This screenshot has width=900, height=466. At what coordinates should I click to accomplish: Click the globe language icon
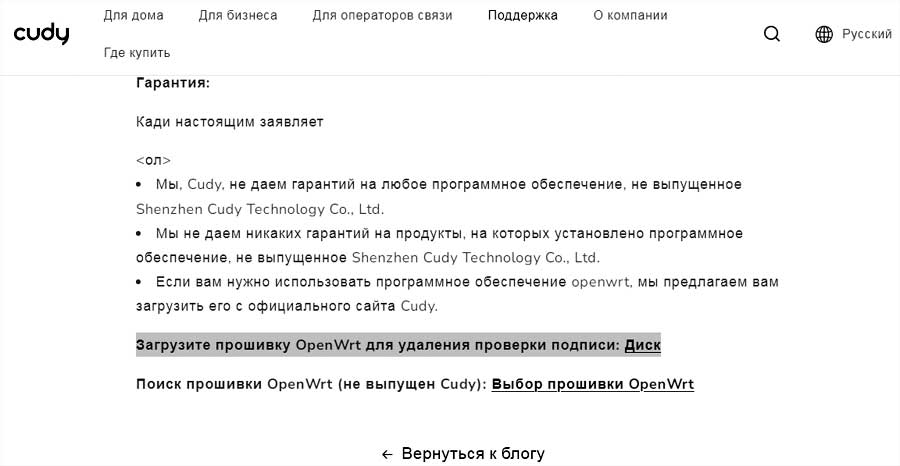click(x=824, y=34)
